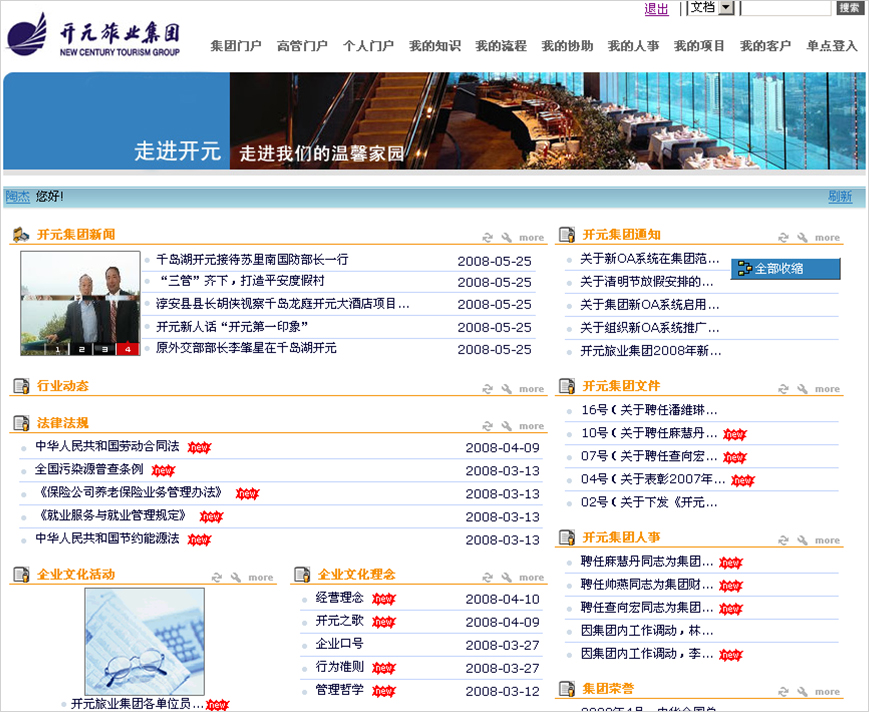Refresh the 开元集团通知 panel

[783, 238]
